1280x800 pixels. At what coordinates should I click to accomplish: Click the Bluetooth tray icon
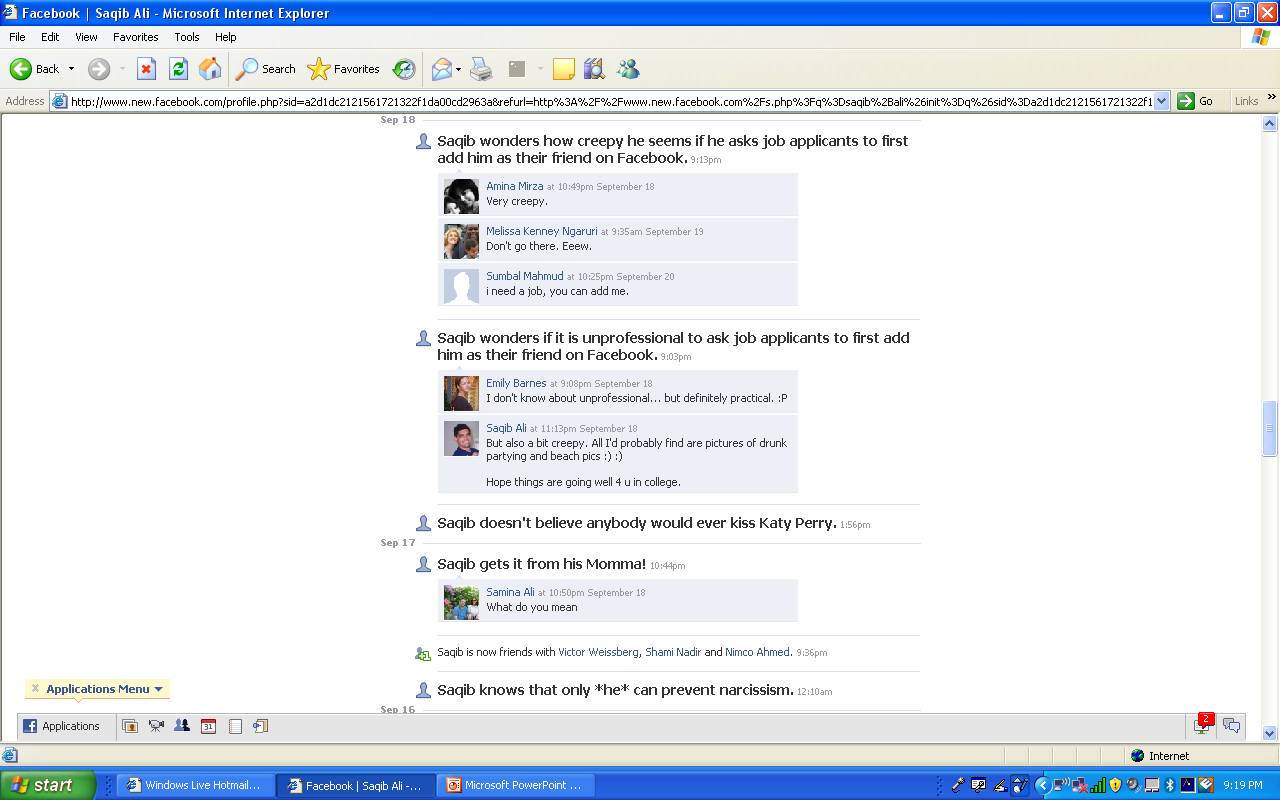click(x=1169, y=785)
